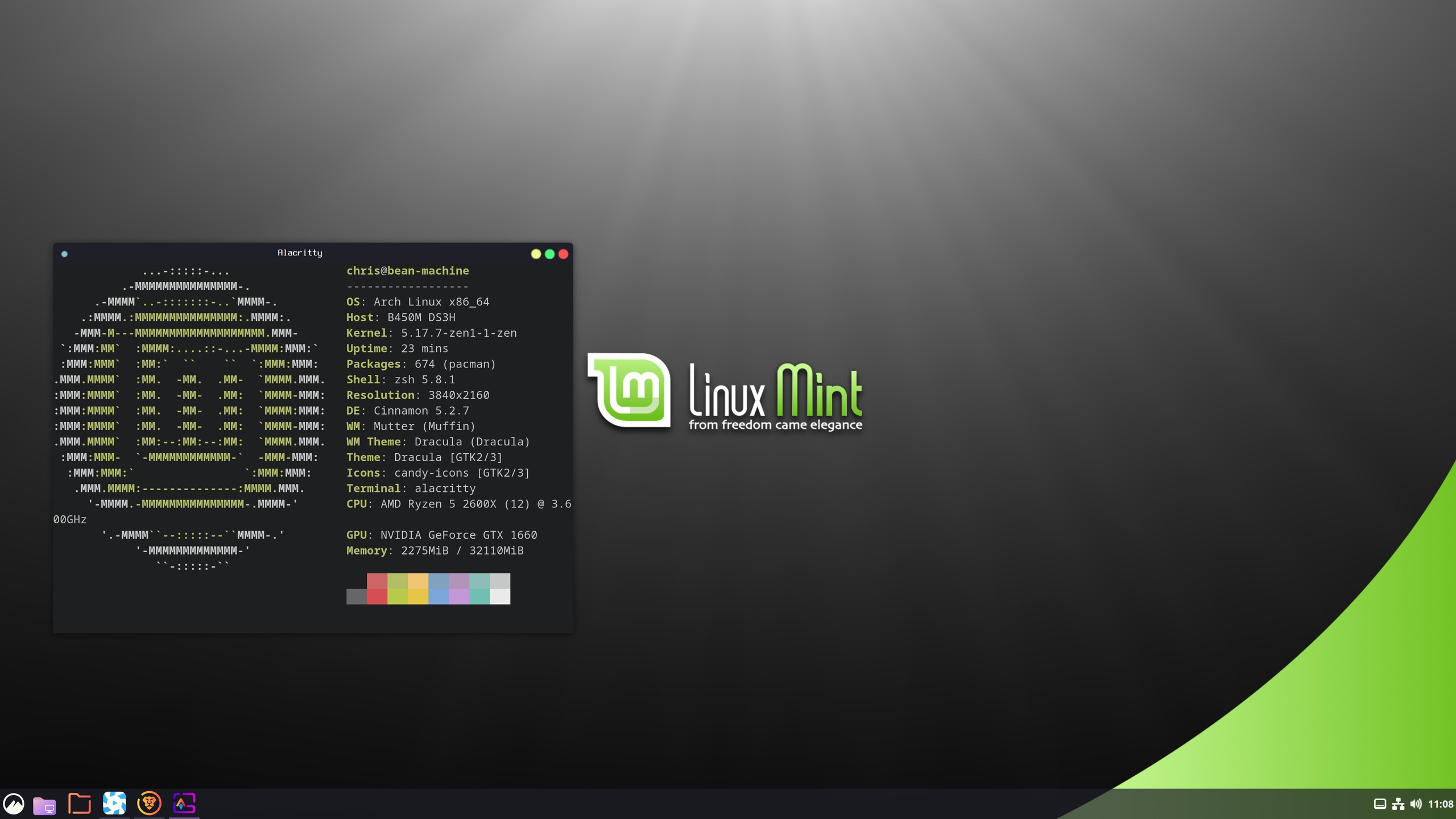Minimize Alacritty with the yellow button
Image resolution: width=1456 pixels, height=819 pixels.
tap(536, 254)
